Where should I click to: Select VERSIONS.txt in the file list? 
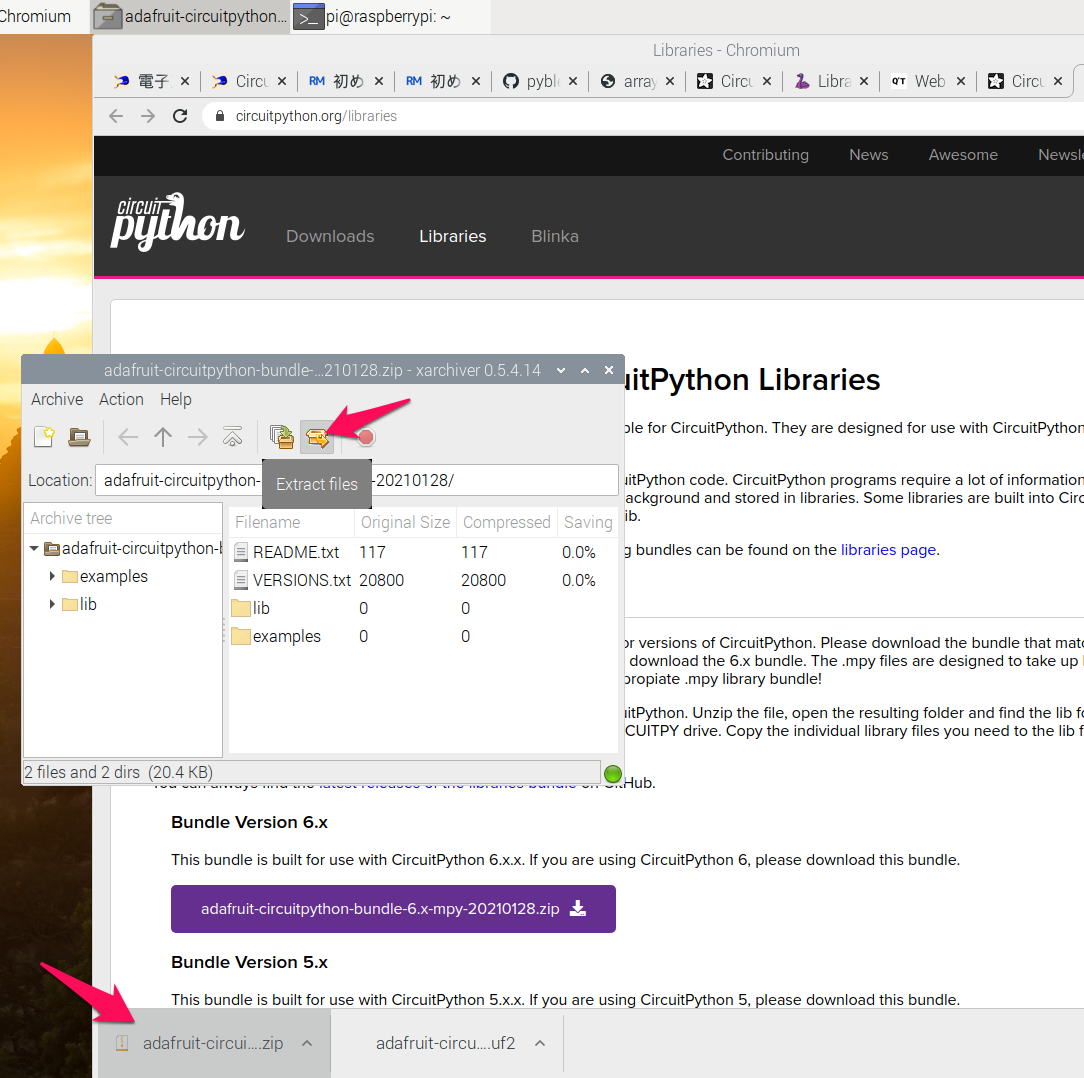coord(301,580)
